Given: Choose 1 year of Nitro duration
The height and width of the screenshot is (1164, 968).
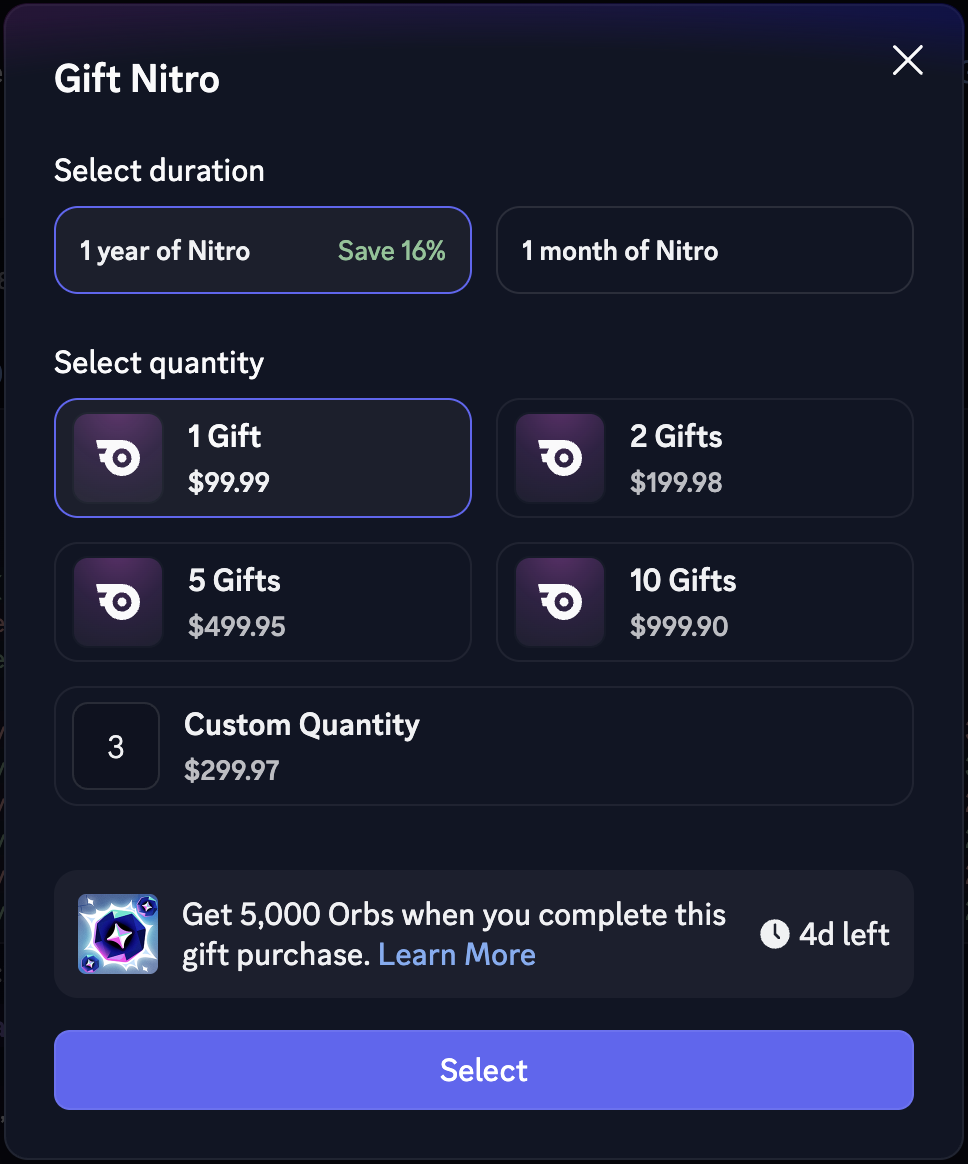Looking at the screenshot, I should tap(263, 250).
